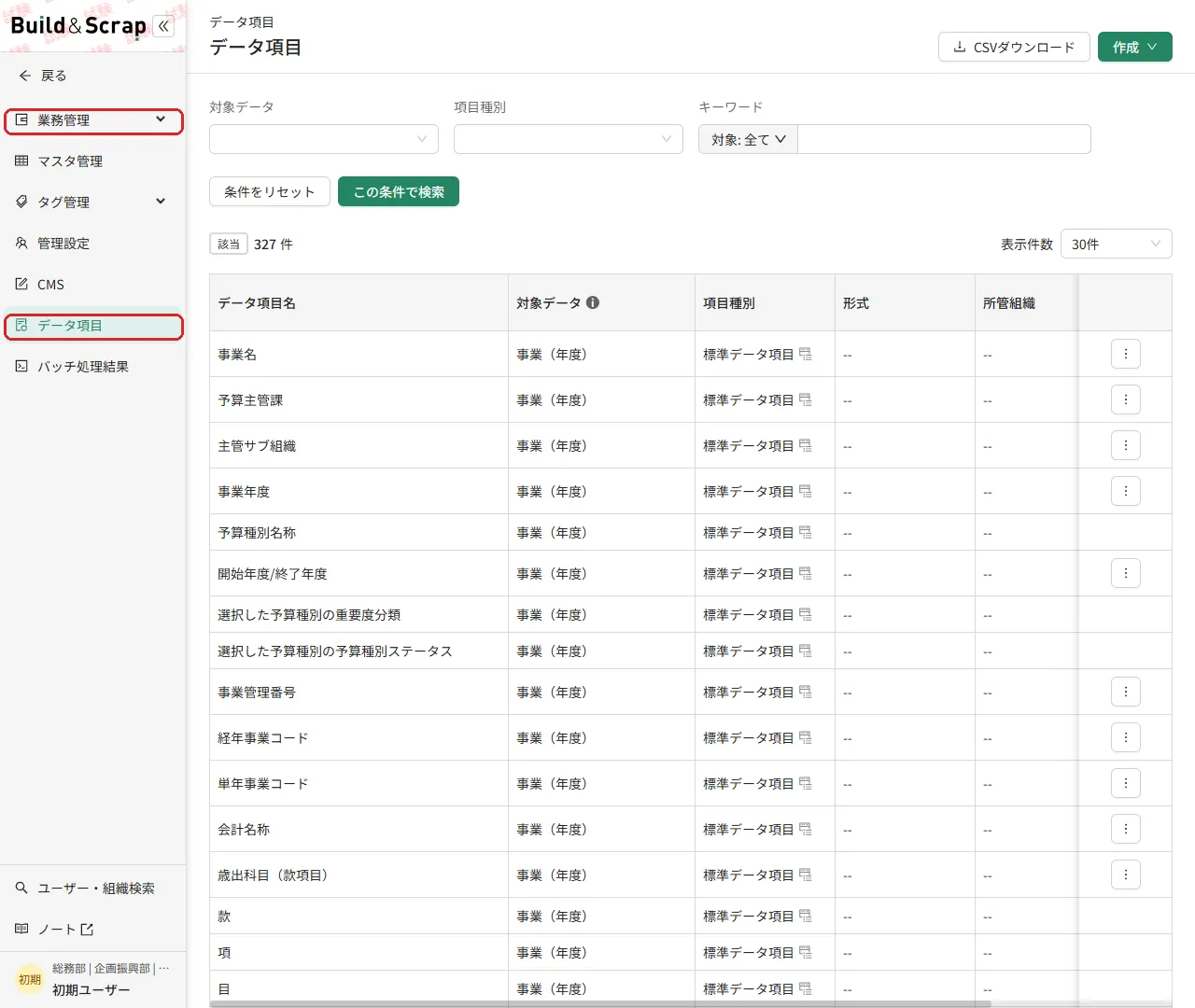This screenshot has height=1008, width=1195.
Task: Open the more-actions menu for 事業管理番号 row
Action: point(1126,692)
